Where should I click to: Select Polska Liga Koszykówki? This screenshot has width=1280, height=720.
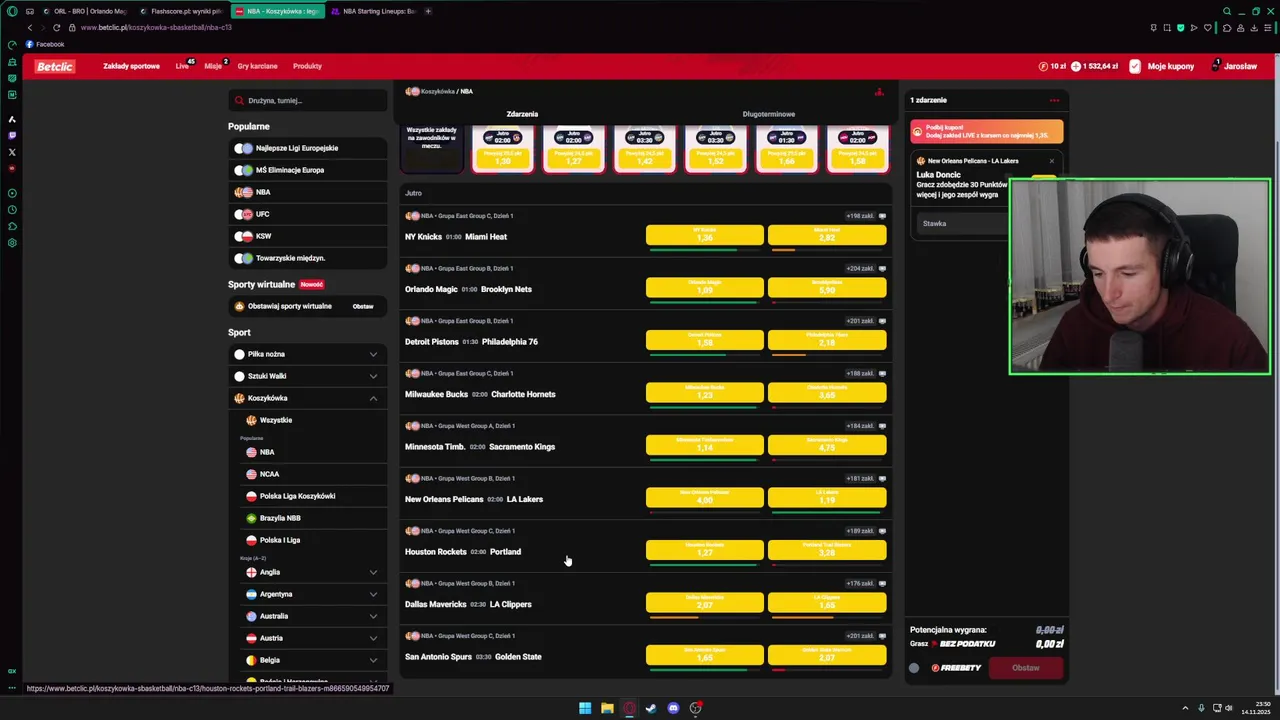(297, 496)
